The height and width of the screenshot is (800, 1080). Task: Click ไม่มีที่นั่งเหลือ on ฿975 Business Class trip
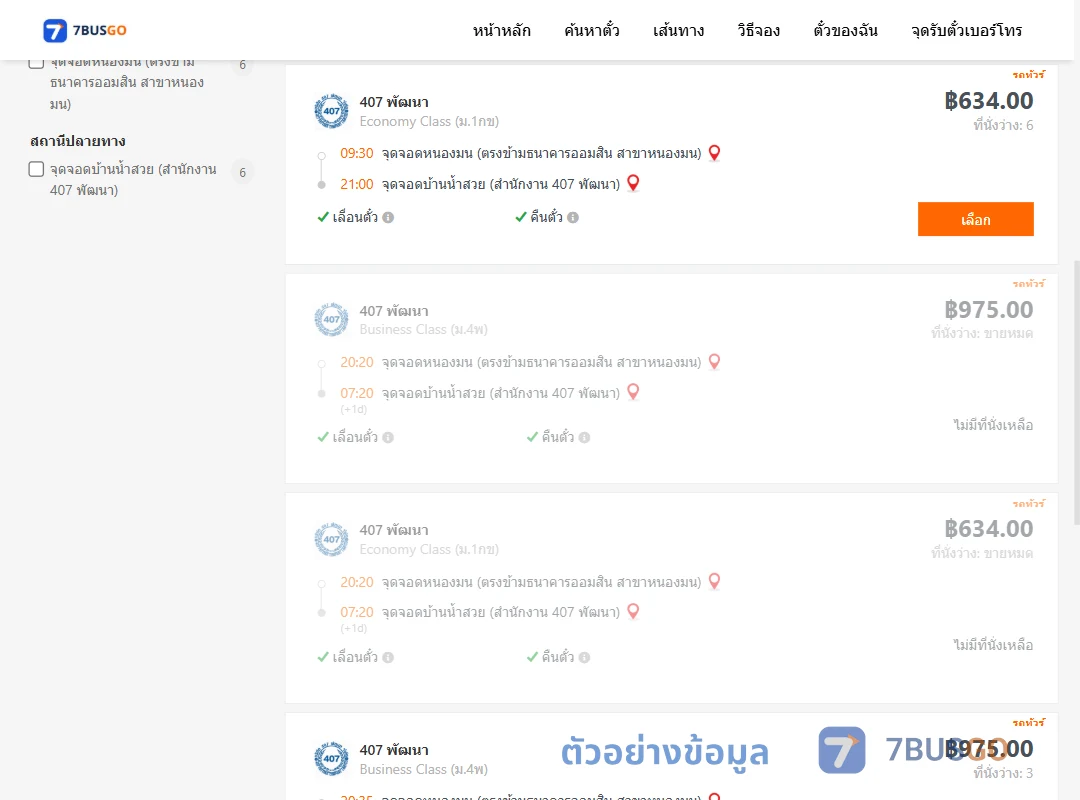993,425
